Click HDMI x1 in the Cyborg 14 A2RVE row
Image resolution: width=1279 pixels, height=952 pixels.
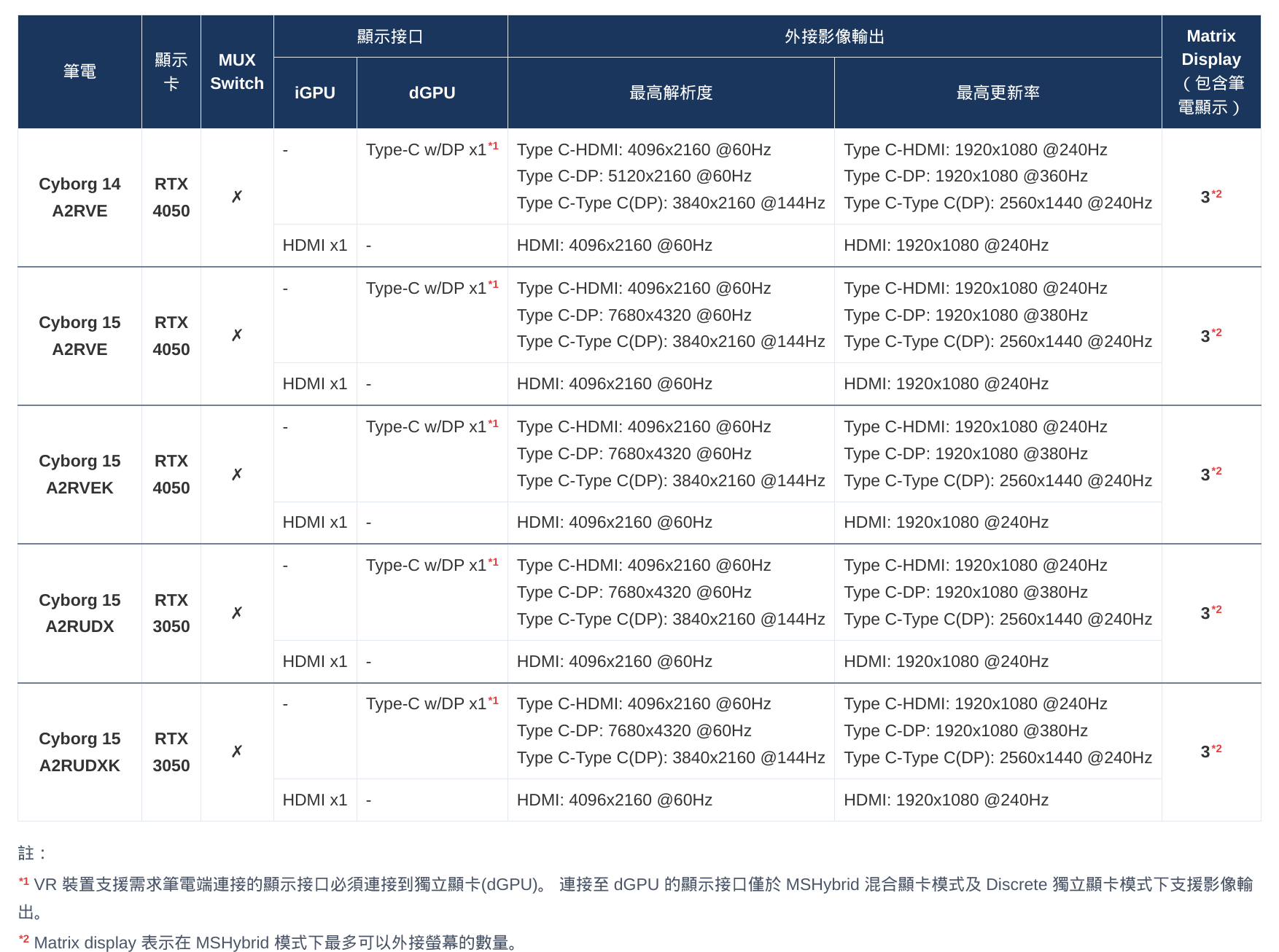click(x=315, y=245)
